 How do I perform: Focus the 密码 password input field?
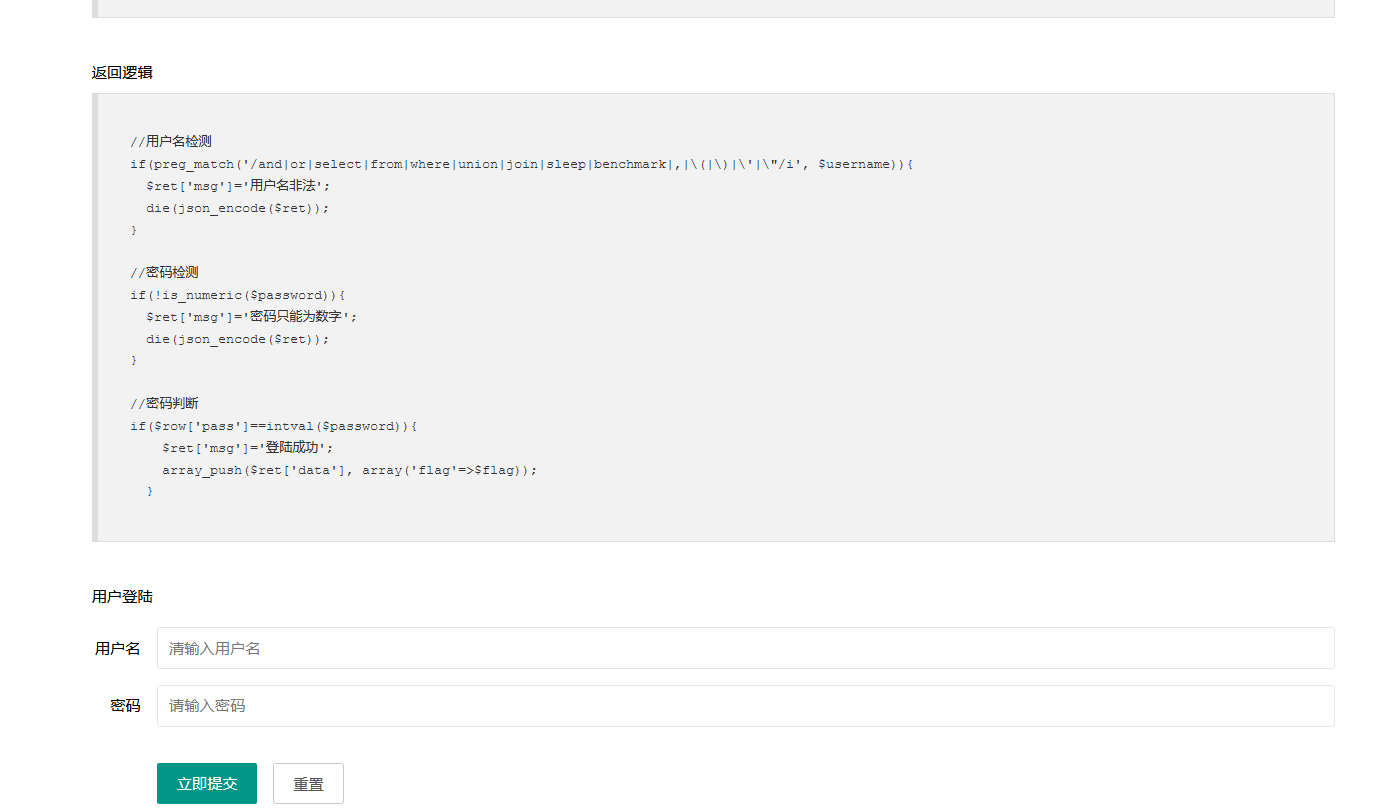point(745,706)
